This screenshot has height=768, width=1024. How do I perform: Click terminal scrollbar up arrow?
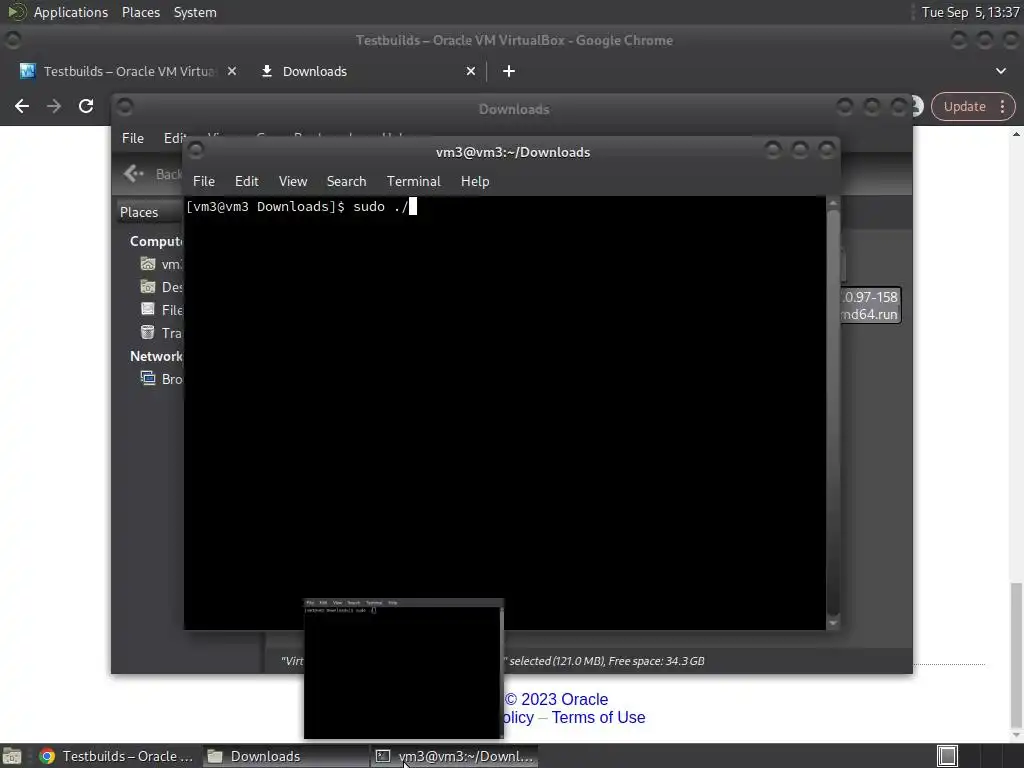coord(833,203)
